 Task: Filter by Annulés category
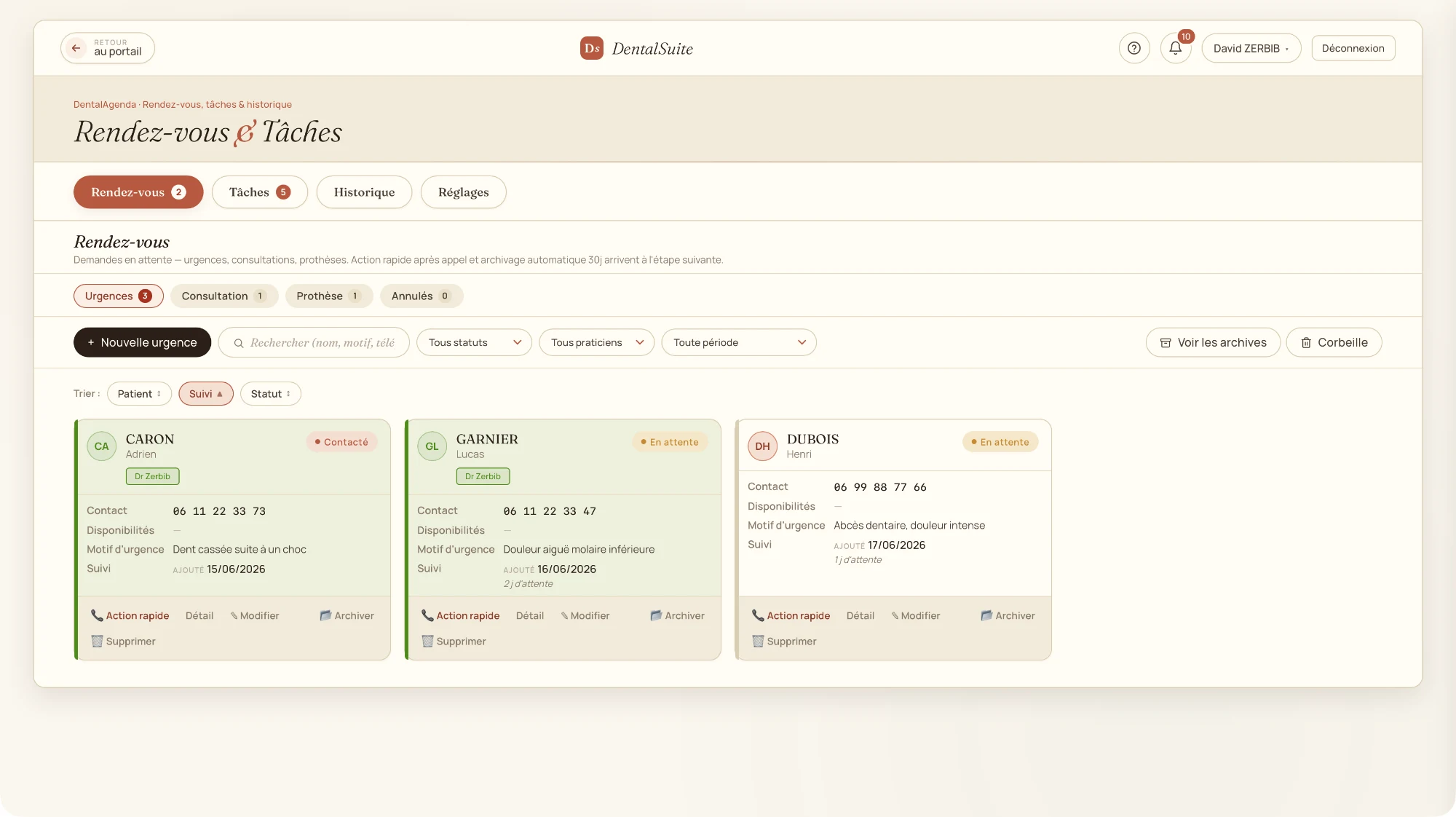pyautogui.click(x=422, y=296)
